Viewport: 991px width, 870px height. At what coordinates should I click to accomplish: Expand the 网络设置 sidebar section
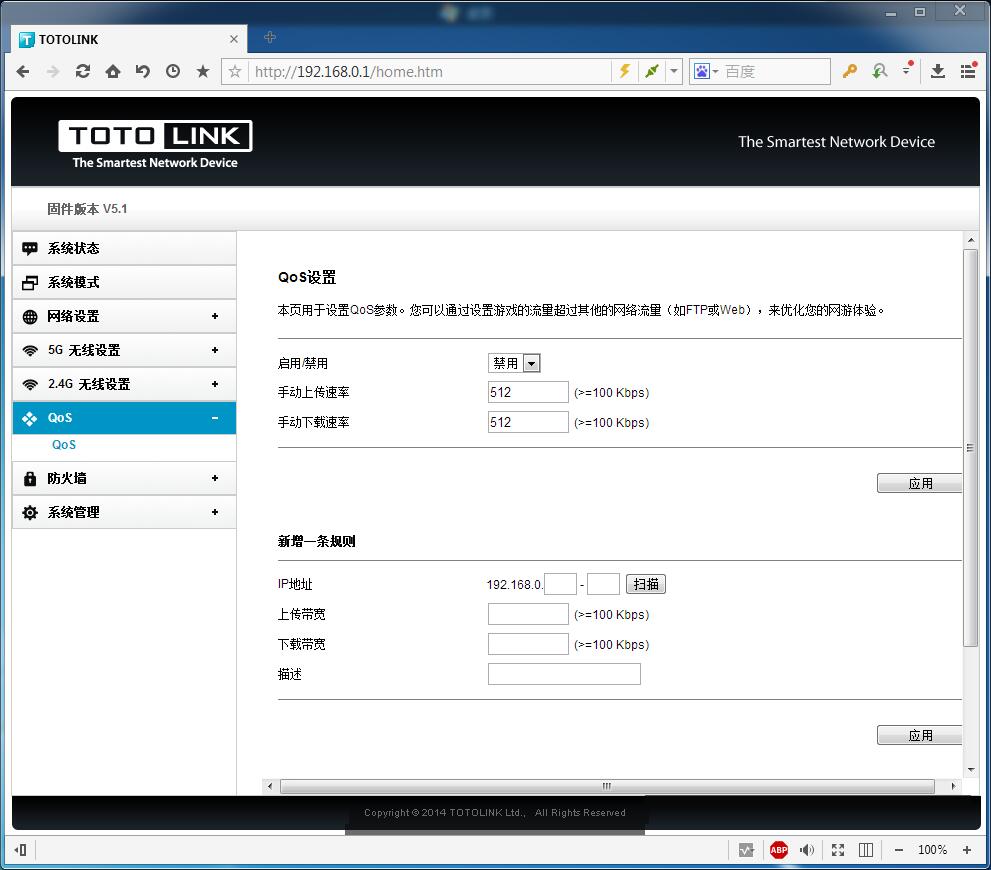pos(125,317)
